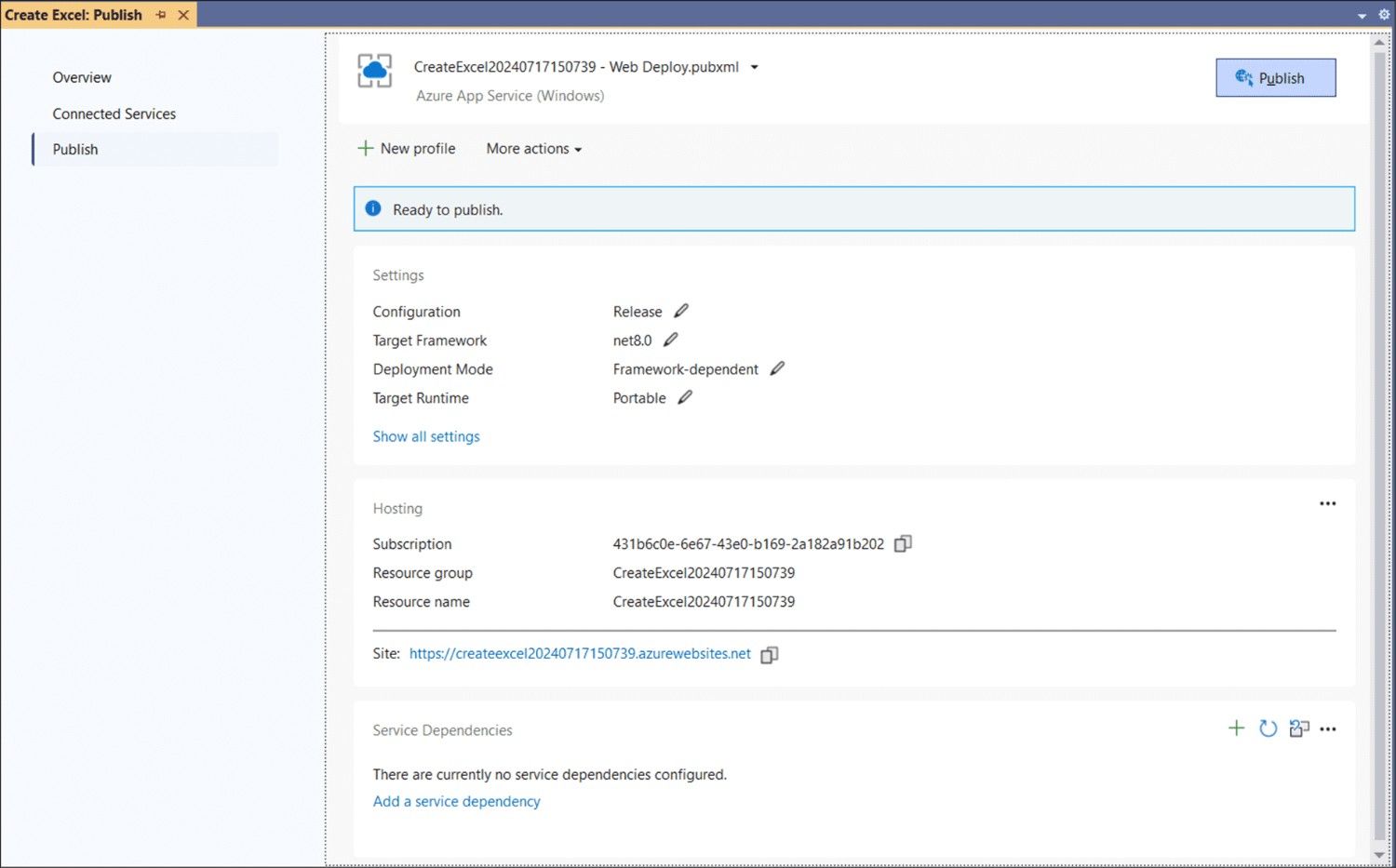Copy the subscription ID to clipboard
The width and height of the screenshot is (1396, 868).
click(903, 543)
